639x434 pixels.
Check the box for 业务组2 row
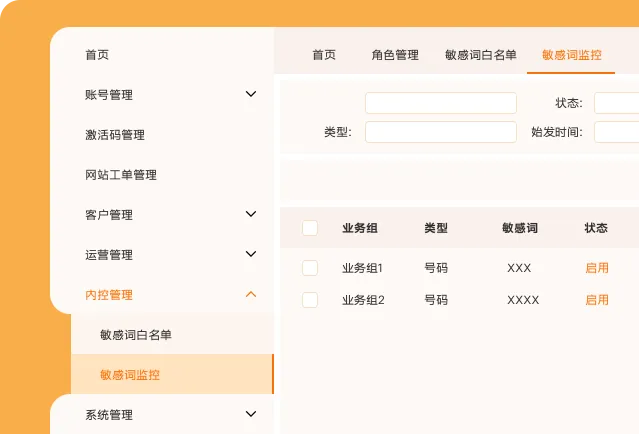[x=310, y=300]
